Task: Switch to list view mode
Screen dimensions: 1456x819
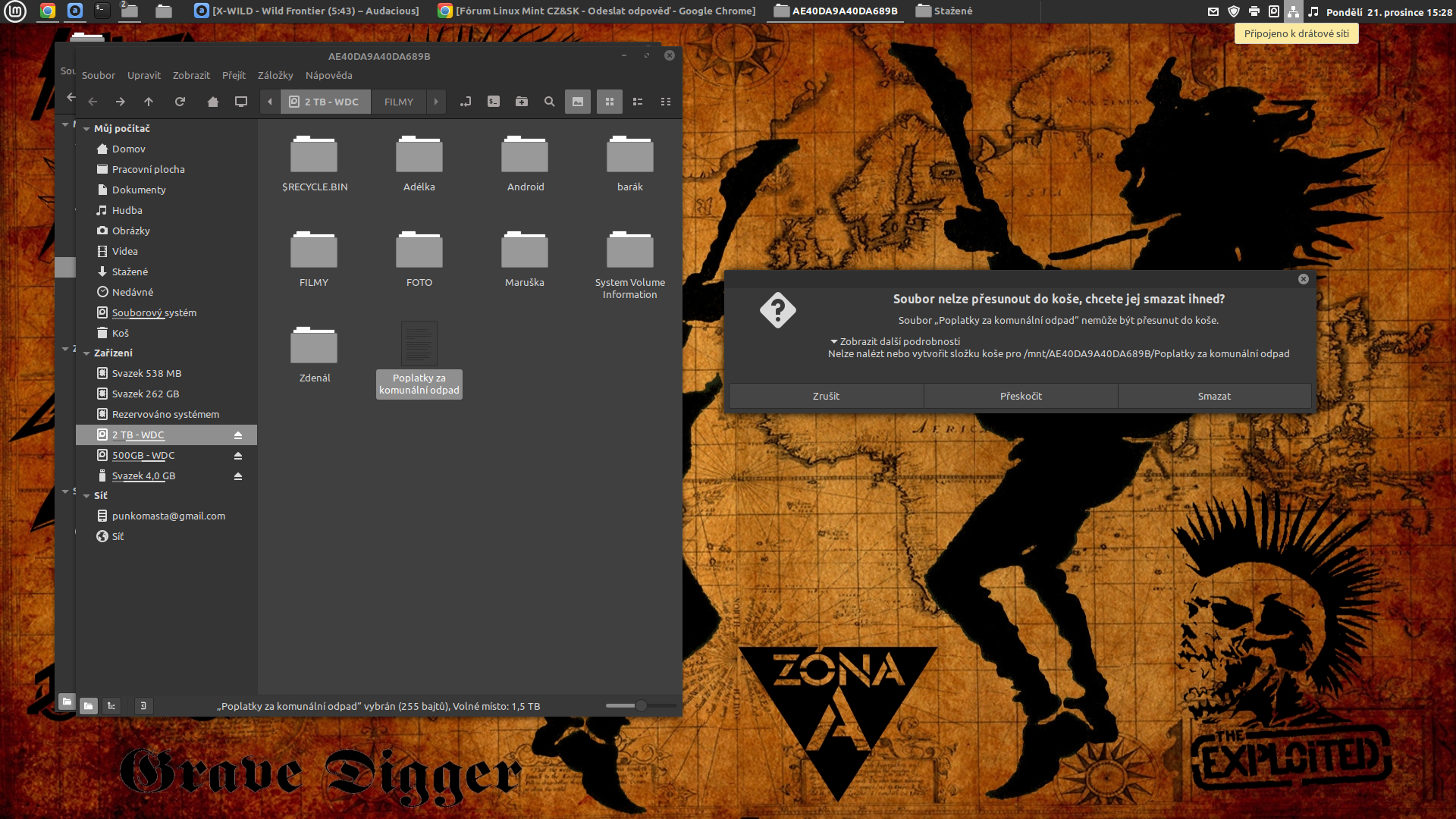Action: coord(638,102)
